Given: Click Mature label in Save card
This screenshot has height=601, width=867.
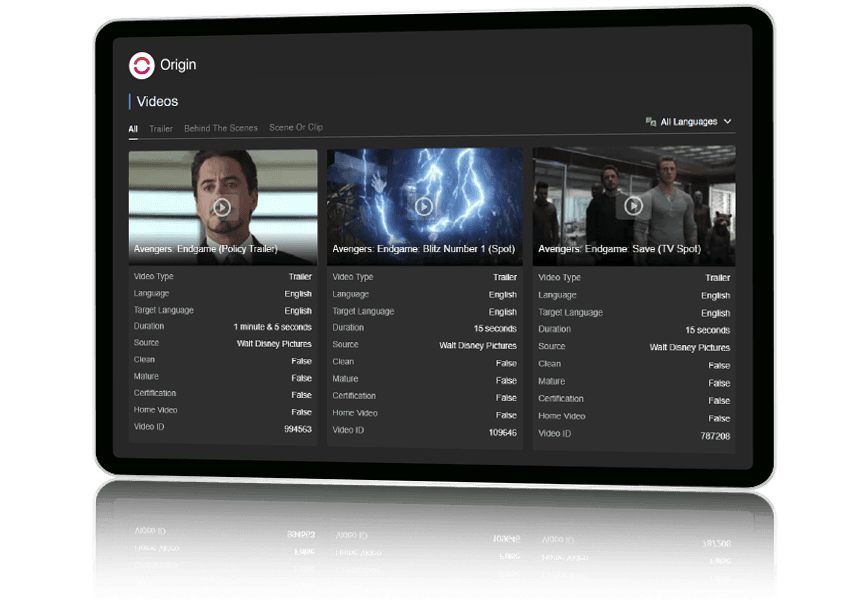Looking at the screenshot, I should tap(552, 381).
